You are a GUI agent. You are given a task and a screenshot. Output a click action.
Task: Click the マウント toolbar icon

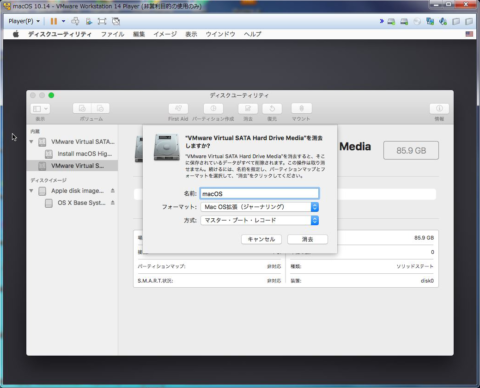click(x=301, y=109)
